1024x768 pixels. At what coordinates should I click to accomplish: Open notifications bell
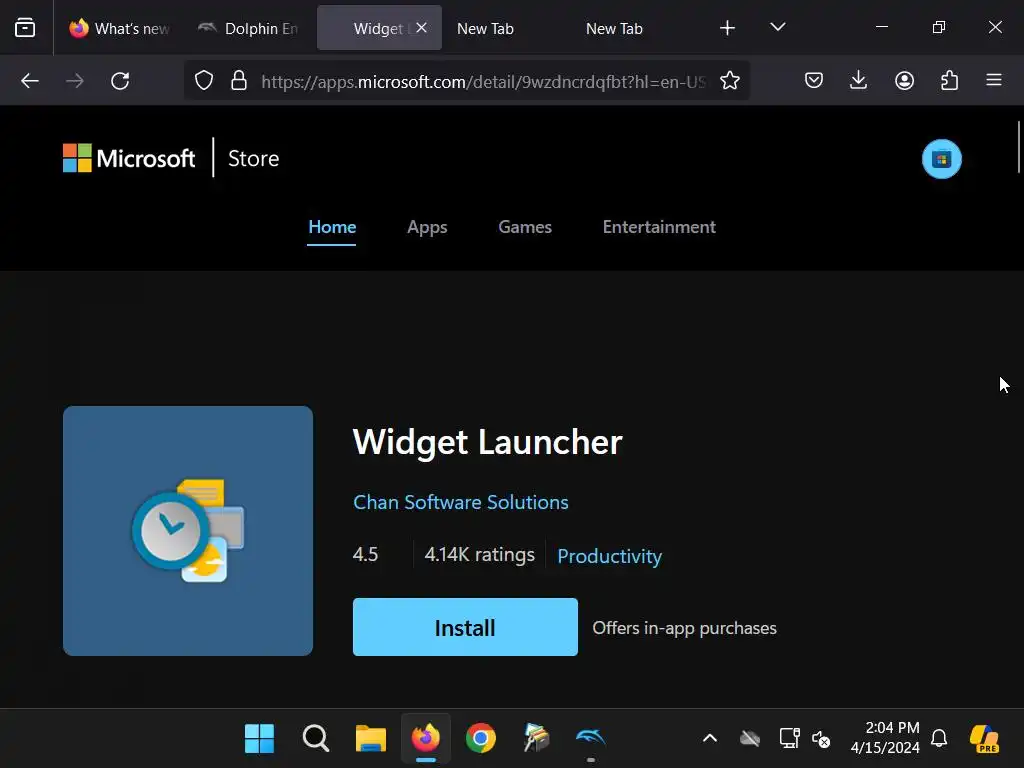click(939, 739)
